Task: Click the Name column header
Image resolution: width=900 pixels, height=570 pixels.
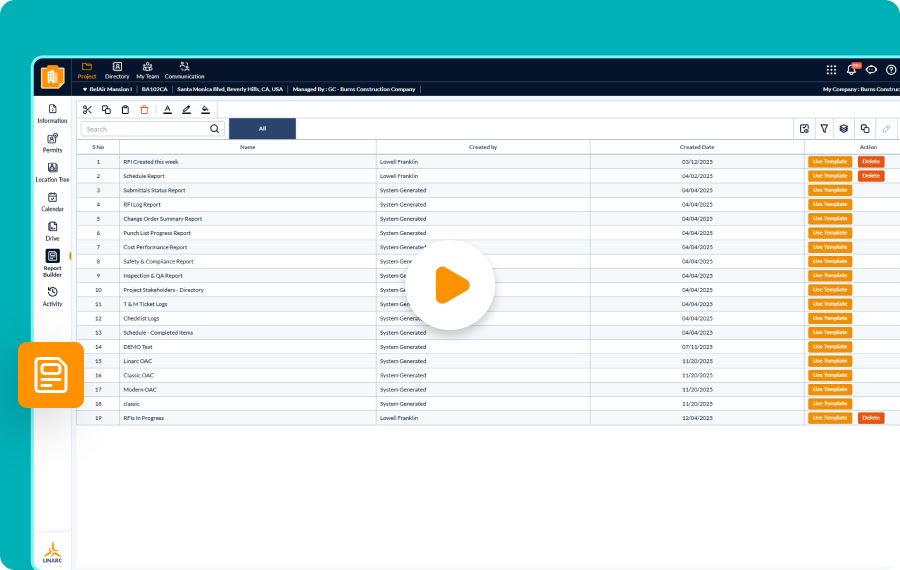Action: [247, 147]
